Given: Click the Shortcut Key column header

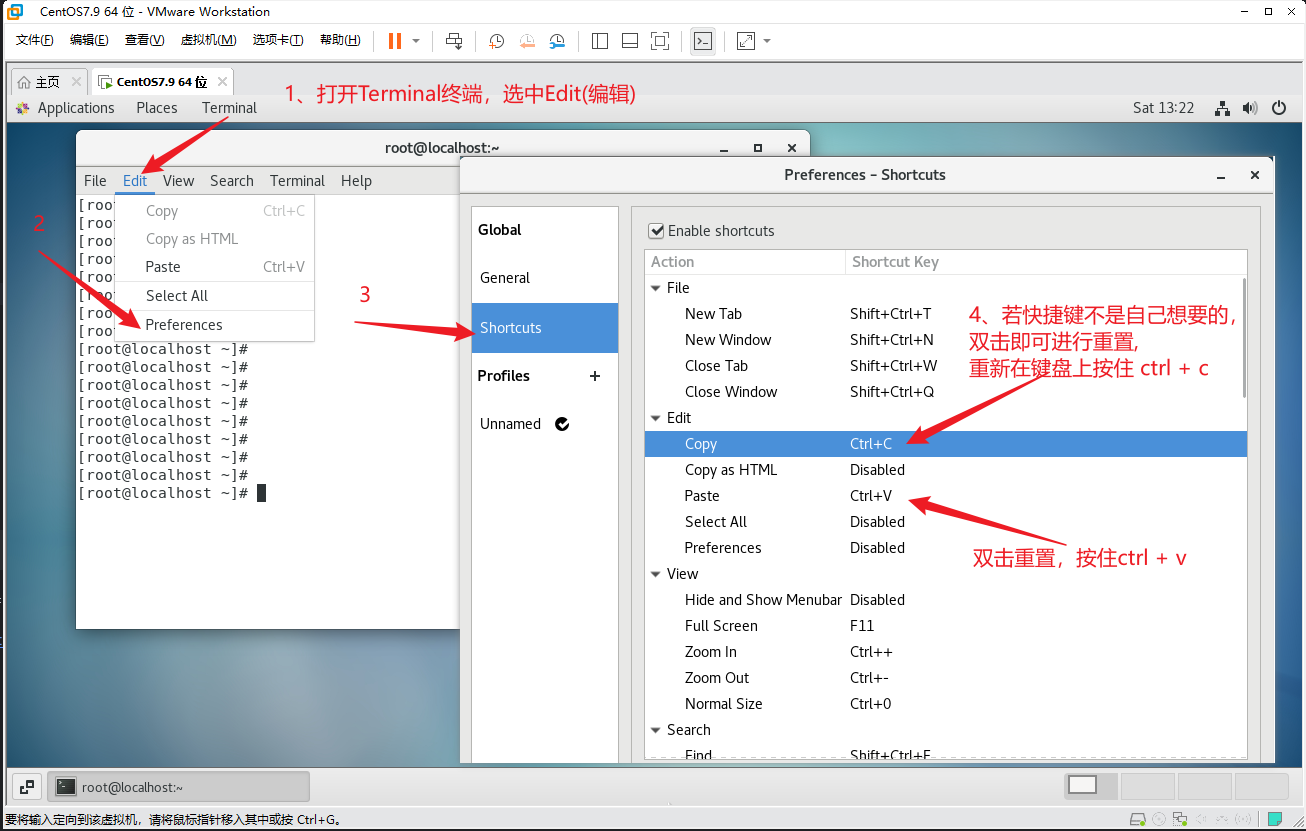Looking at the screenshot, I should (1046, 262).
